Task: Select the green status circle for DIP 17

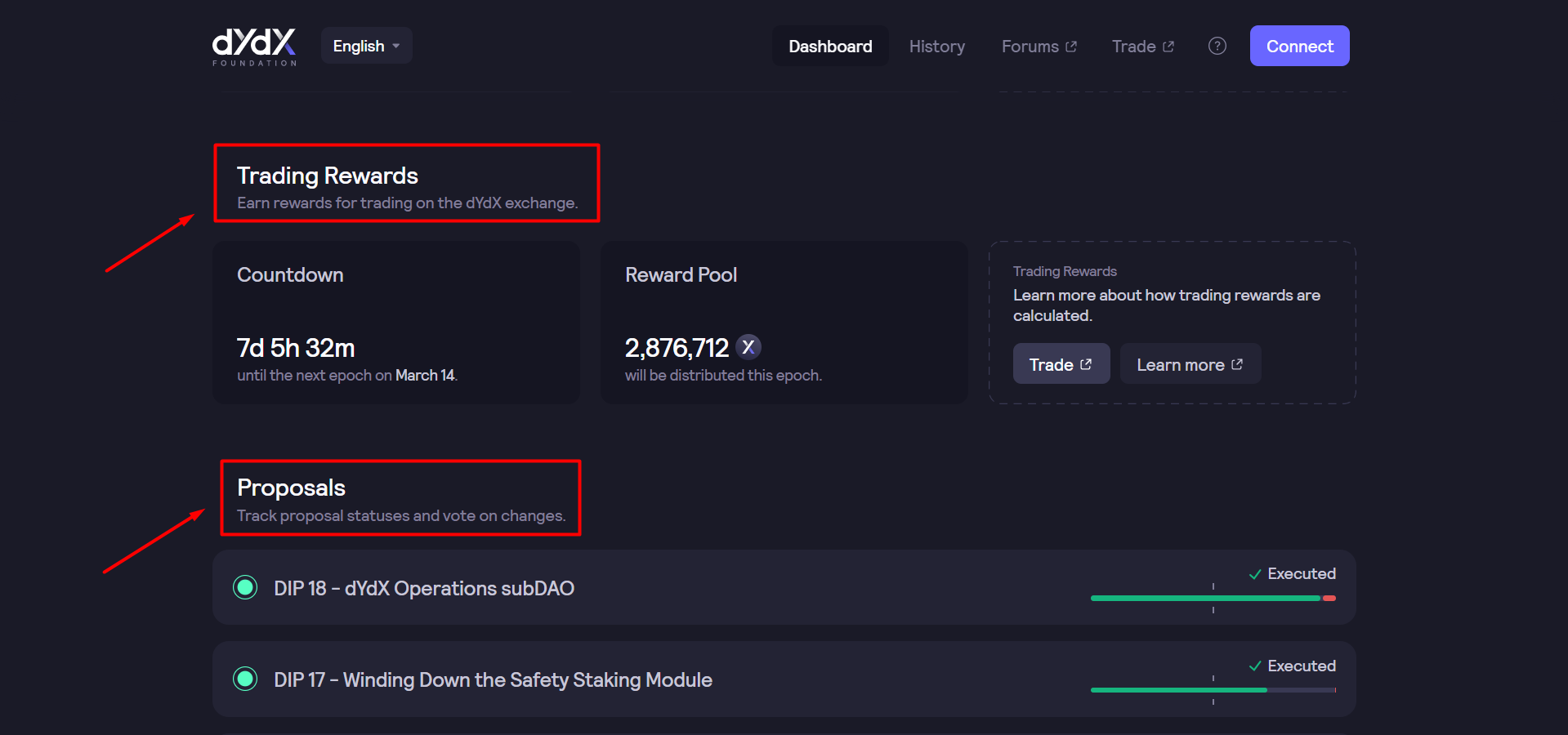Action: tap(245, 679)
